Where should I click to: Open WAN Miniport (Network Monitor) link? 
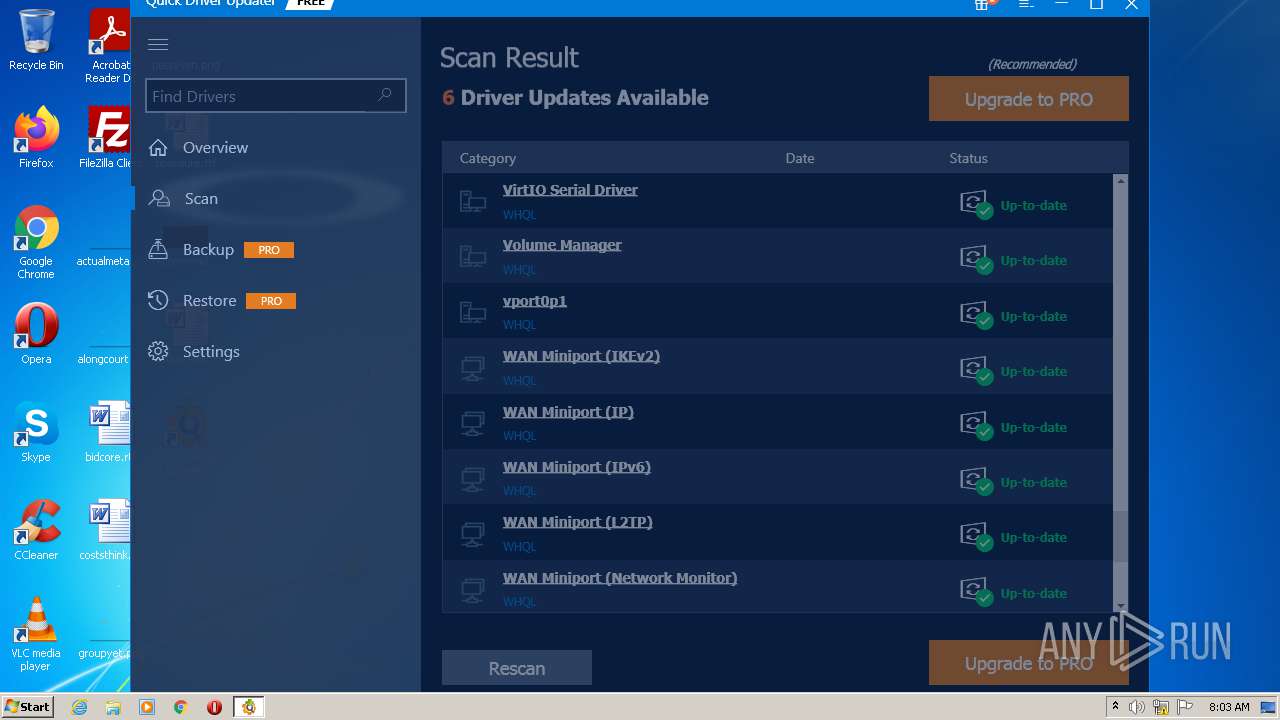pyautogui.click(x=620, y=578)
